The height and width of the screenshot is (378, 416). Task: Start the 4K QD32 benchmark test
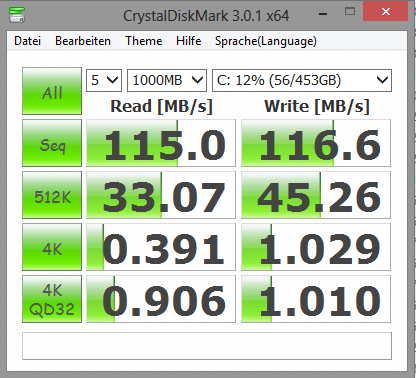[x=52, y=299]
